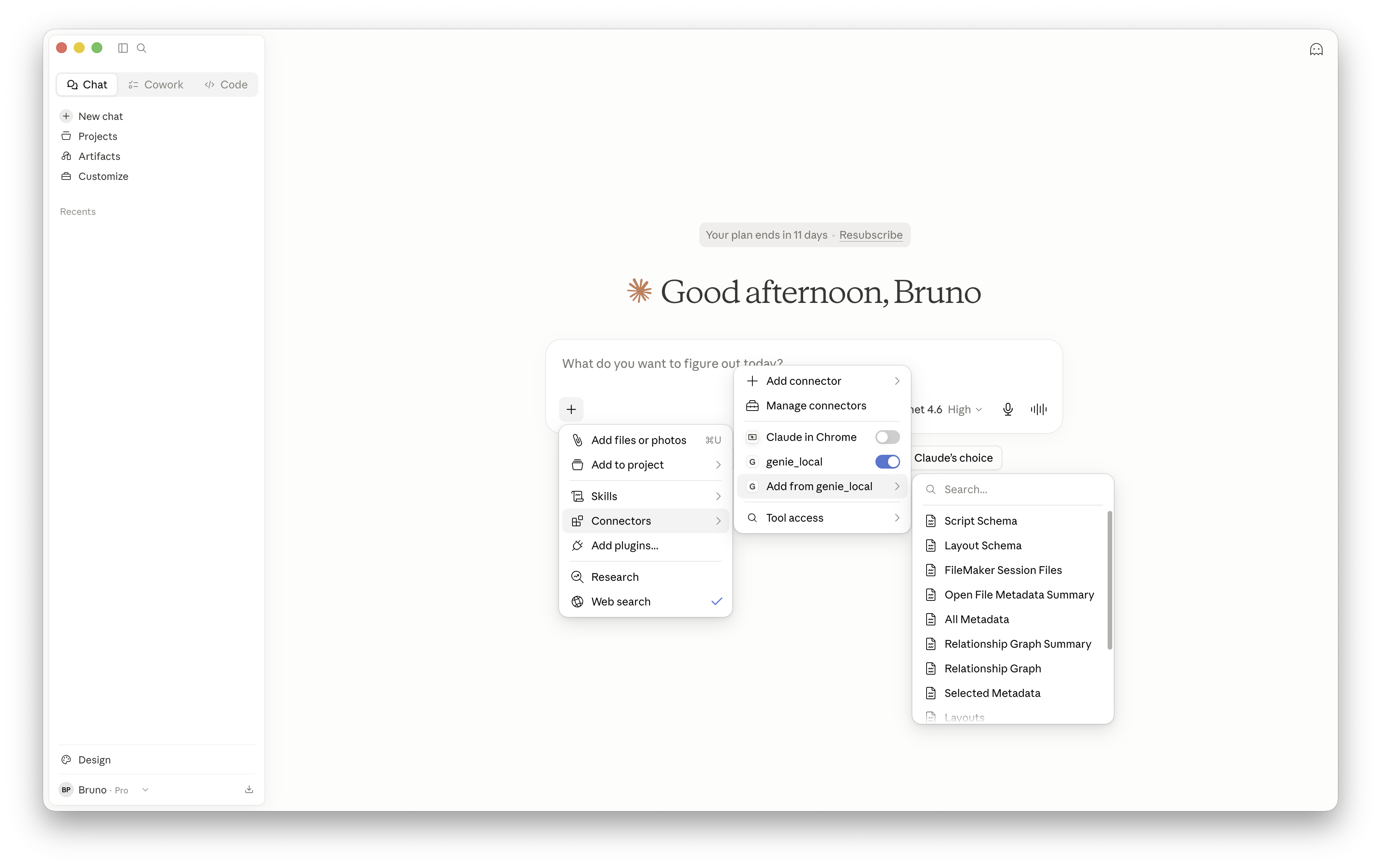Click the Script Schema document icon
Viewport: 1381px width, 868px height.
point(931,521)
